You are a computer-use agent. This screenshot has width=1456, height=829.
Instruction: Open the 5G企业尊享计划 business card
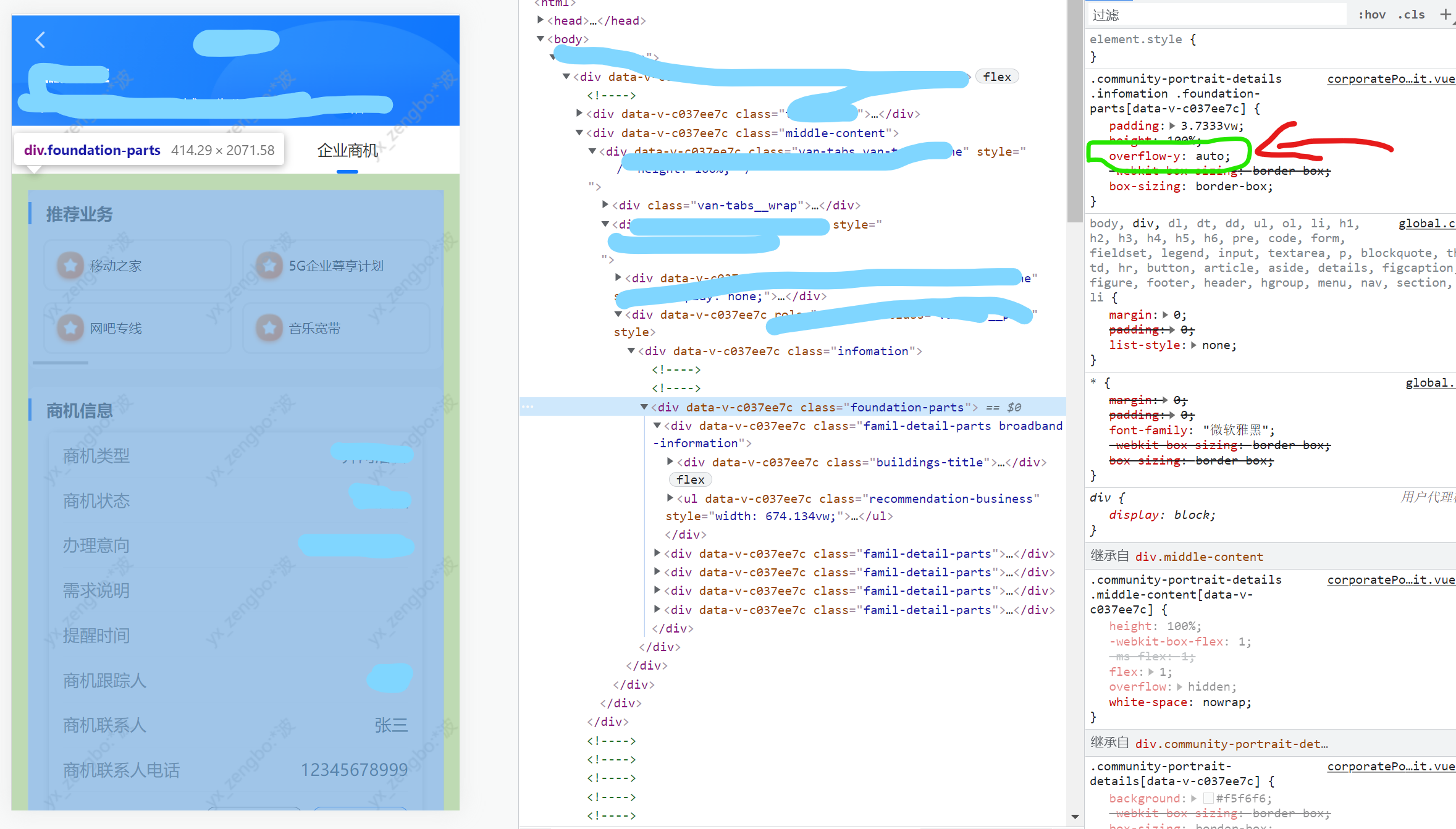(336, 266)
